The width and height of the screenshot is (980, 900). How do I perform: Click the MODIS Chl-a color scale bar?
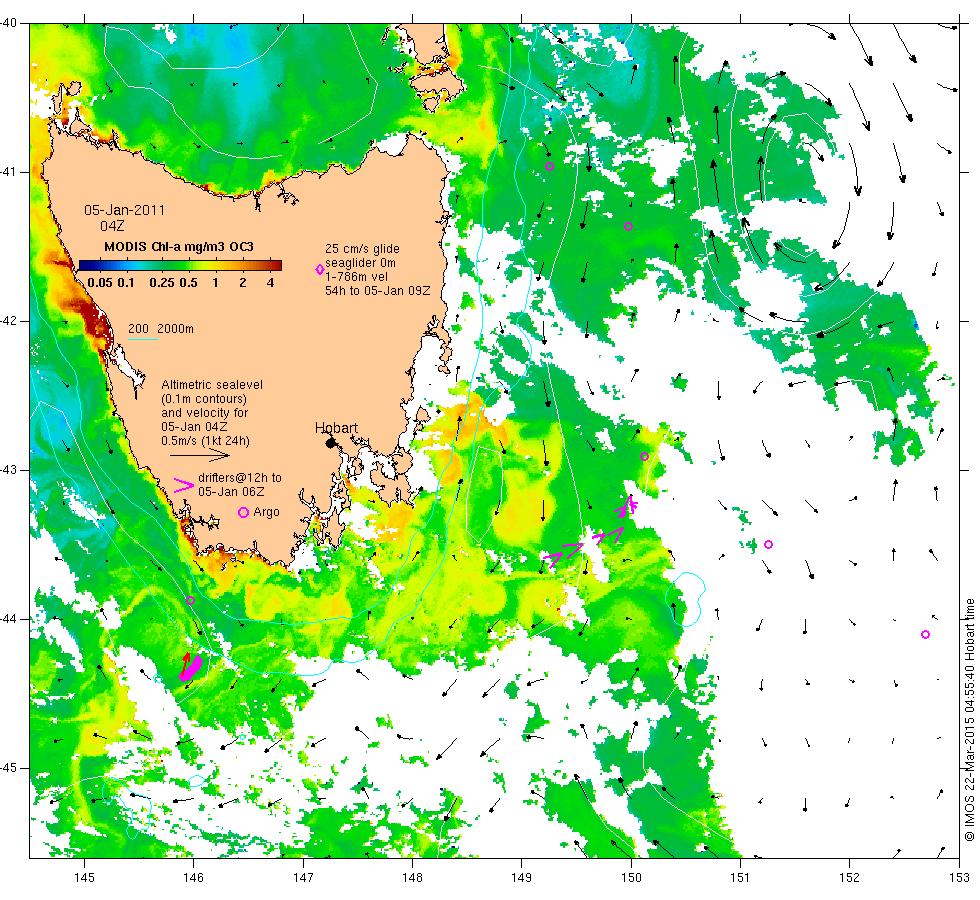tap(180, 265)
